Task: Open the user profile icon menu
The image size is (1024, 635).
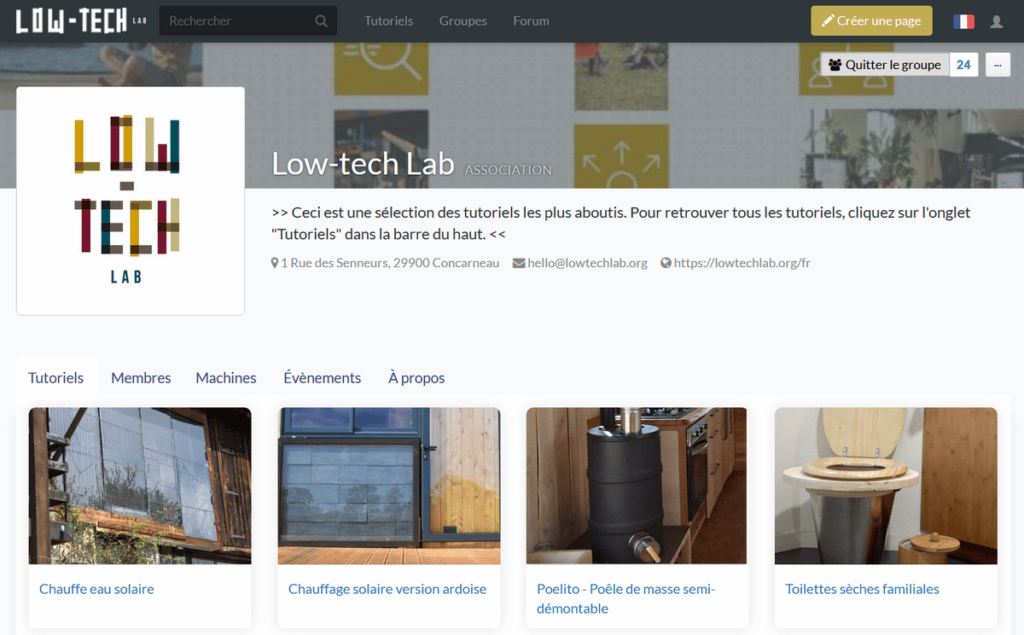Action: (996, 21)
